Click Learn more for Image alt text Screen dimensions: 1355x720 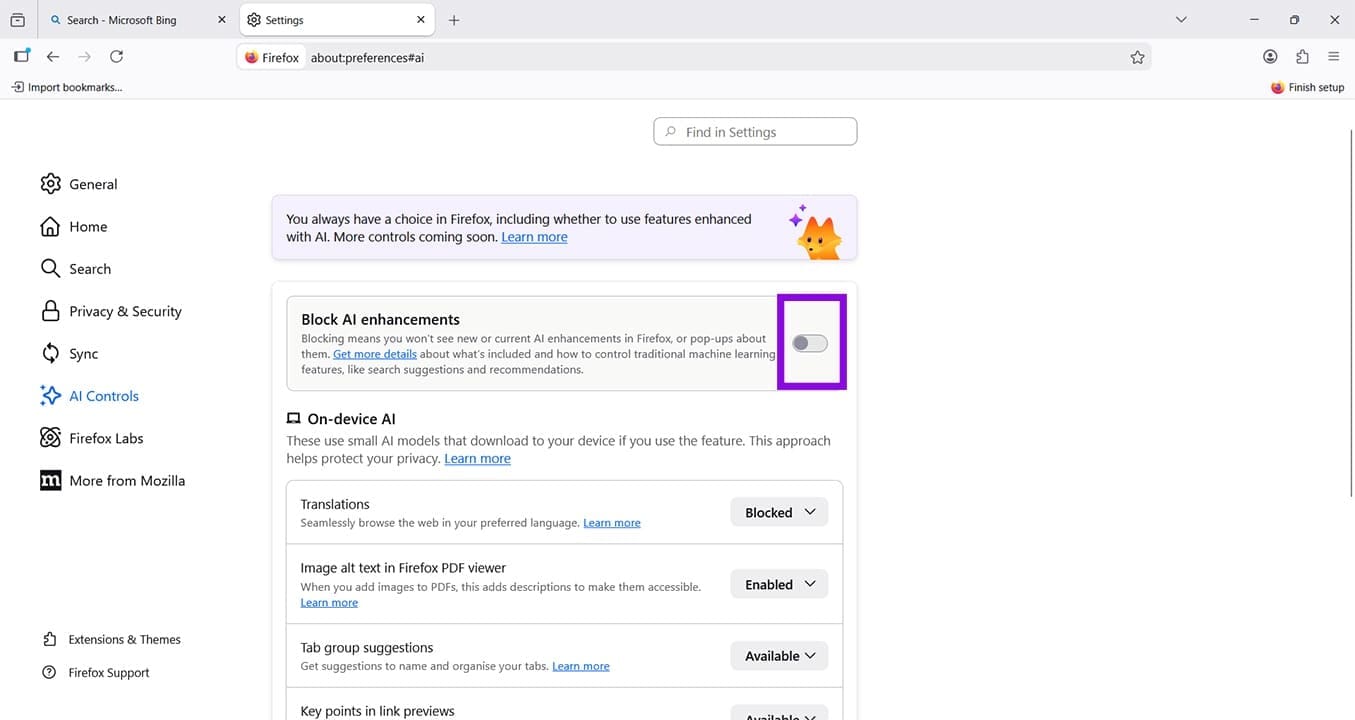click(329, 603)
